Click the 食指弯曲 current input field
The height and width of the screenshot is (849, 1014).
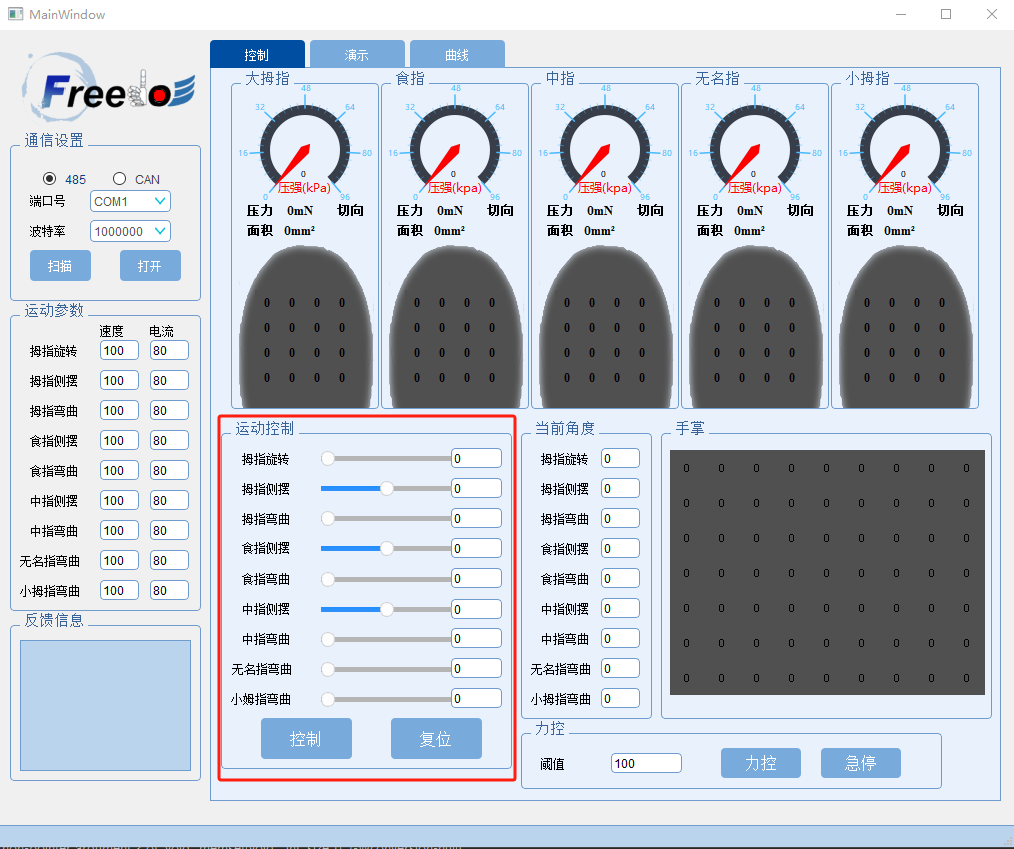pos(169,470)
